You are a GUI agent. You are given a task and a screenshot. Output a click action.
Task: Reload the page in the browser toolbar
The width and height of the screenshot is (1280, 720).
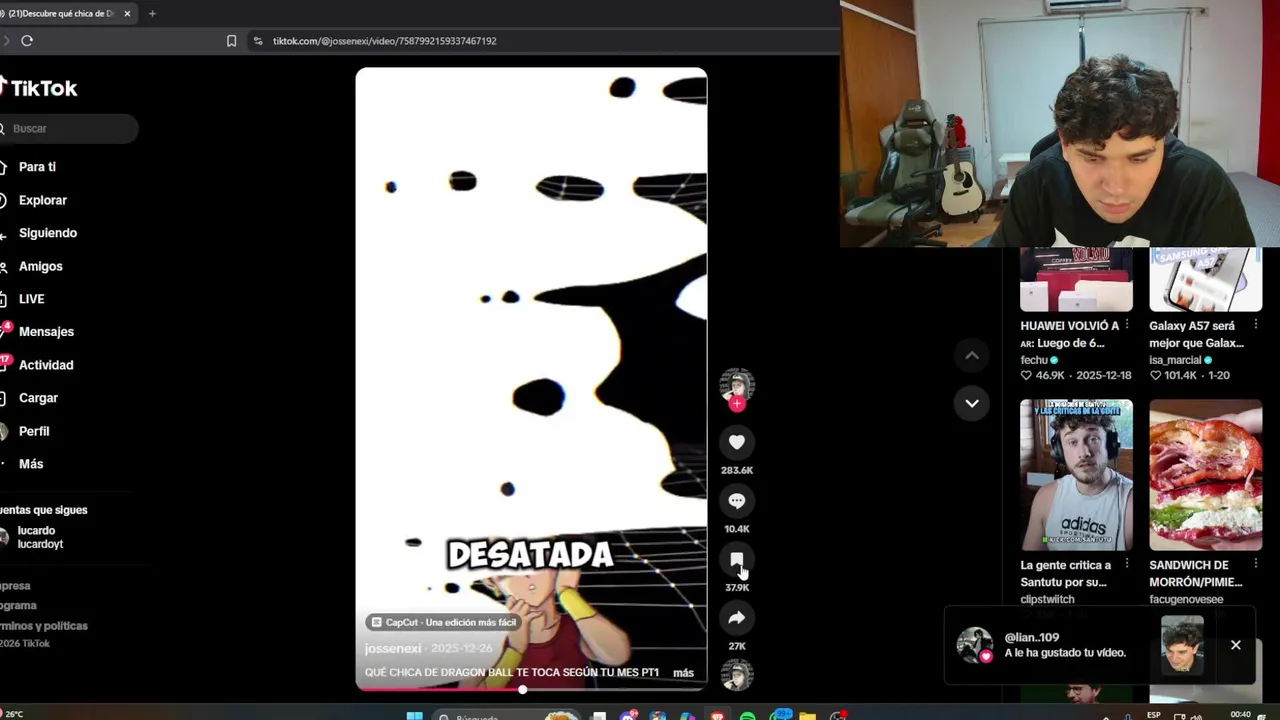pos(27,41)
